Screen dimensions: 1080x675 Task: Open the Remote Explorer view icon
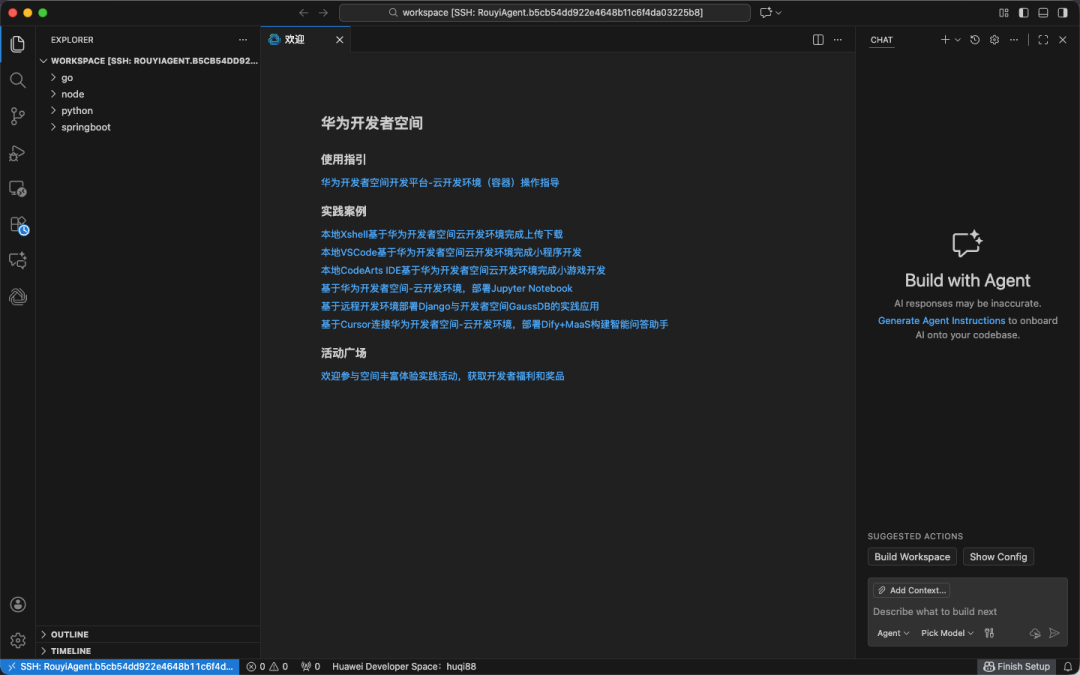click(x=18, y=189)
